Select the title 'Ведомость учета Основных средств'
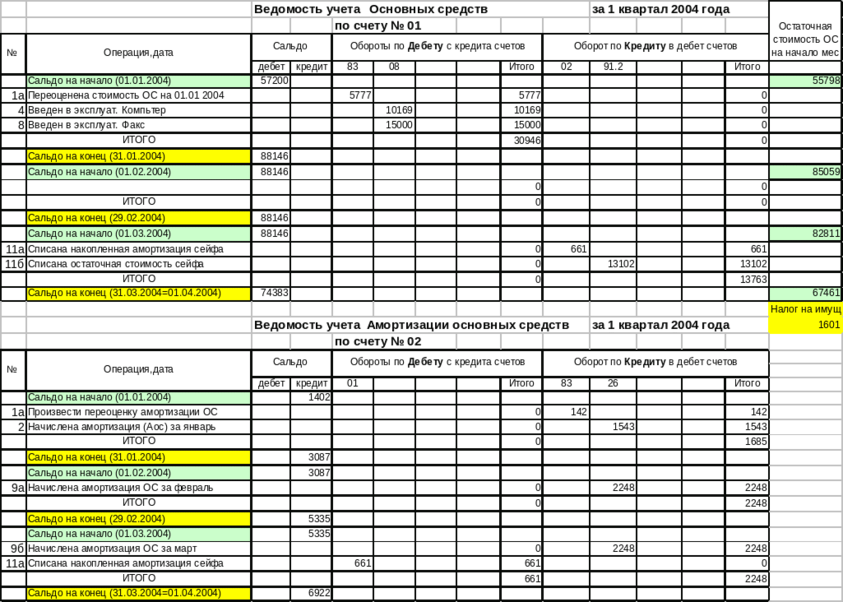843x602 pixels. coord(371,9)
